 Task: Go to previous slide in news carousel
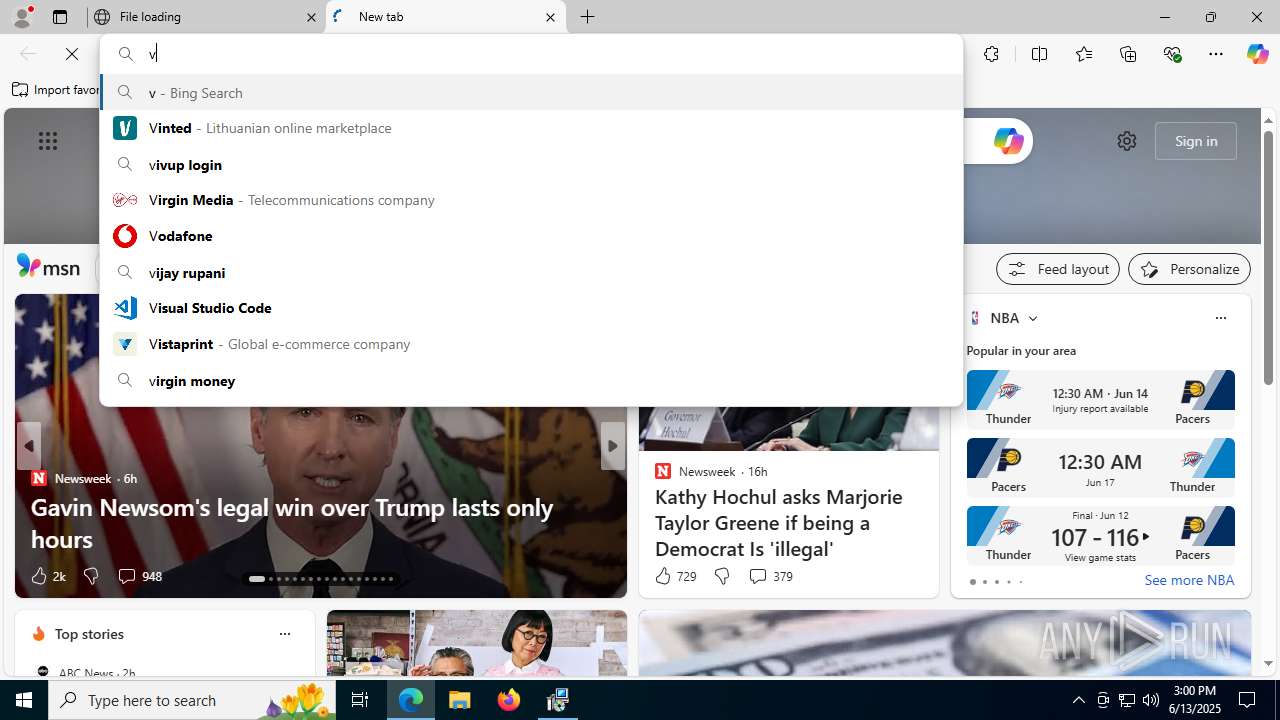pos(28,446)
